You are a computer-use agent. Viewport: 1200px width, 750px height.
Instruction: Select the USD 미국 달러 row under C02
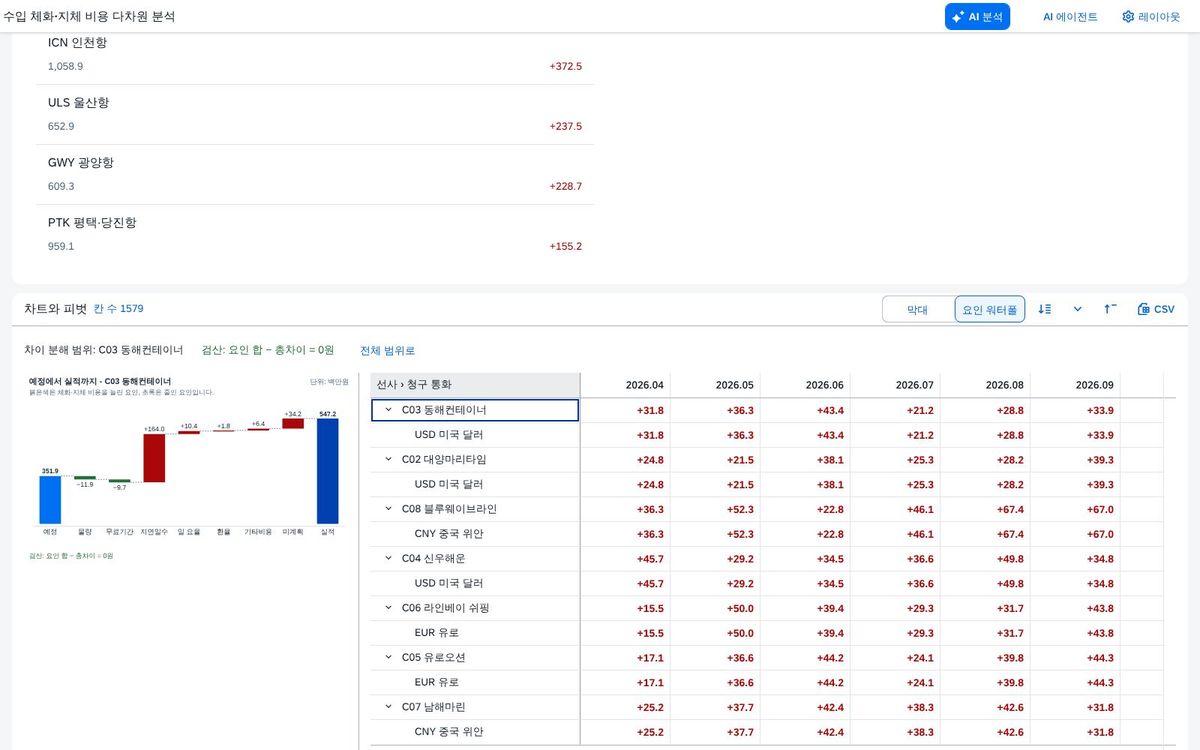(x=475, y=484)
